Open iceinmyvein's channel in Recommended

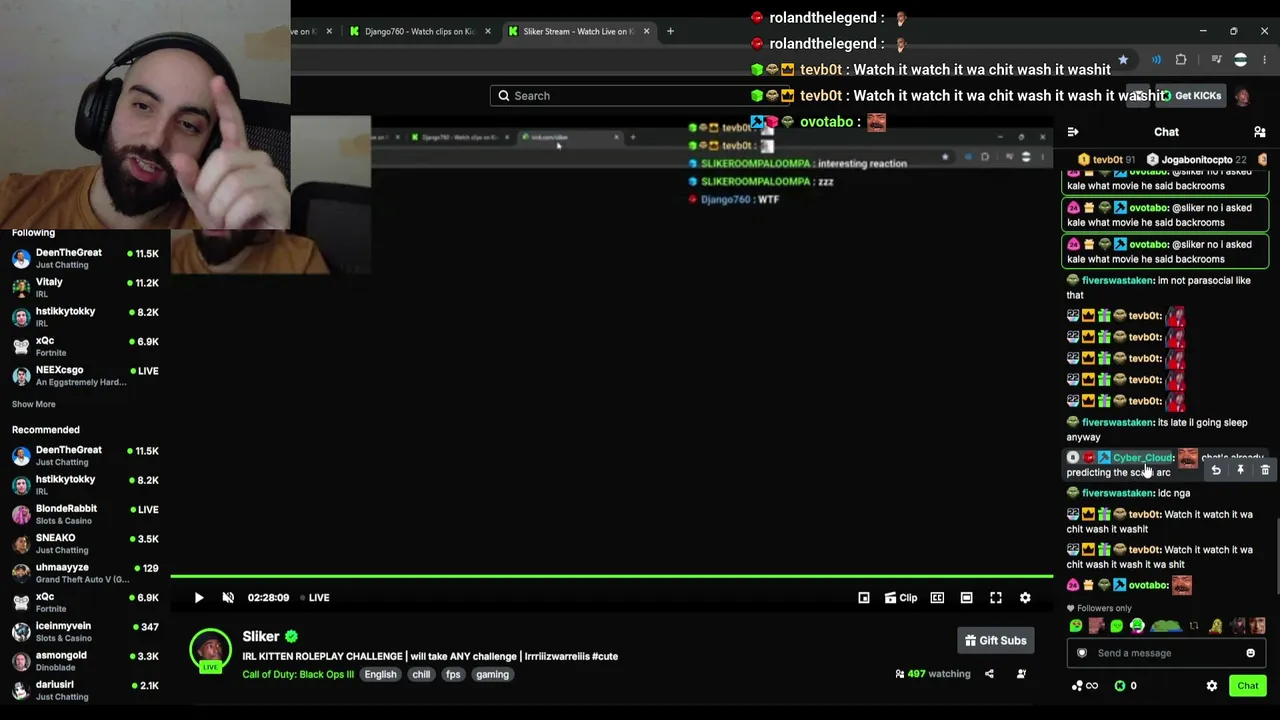coord(85,632)
